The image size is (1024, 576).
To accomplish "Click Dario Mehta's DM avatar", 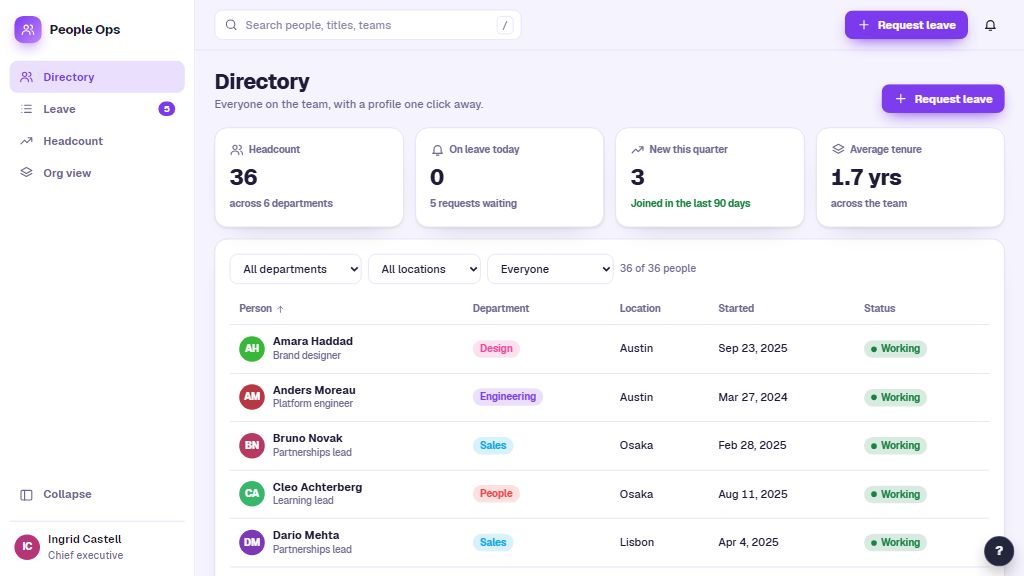I will pyautogui.click(x=252, y=542).
